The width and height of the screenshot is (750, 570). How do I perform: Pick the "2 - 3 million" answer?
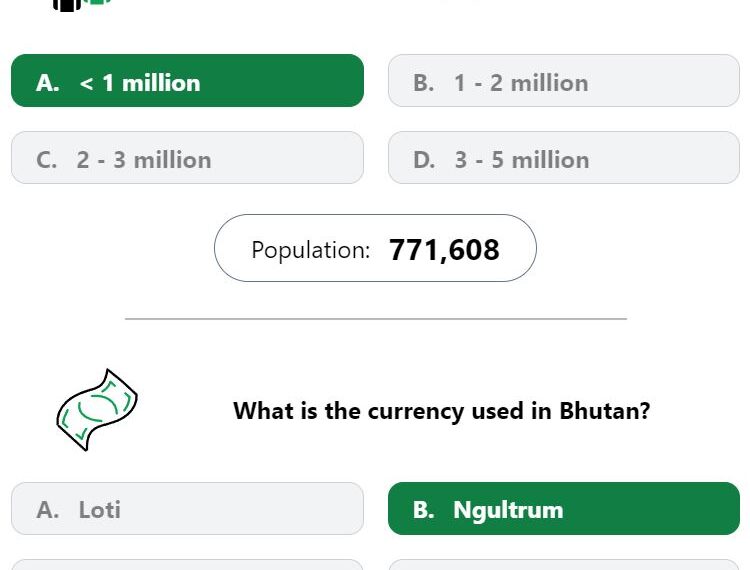[188, 158]
